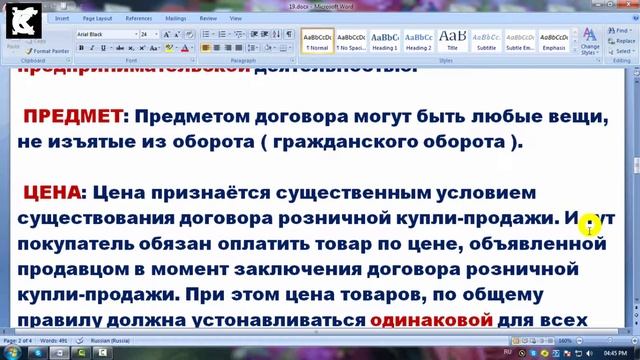Toggle Show/Hide paragraph marks
Viewport: 640px width, 360px height.
(x=289, y=34)
